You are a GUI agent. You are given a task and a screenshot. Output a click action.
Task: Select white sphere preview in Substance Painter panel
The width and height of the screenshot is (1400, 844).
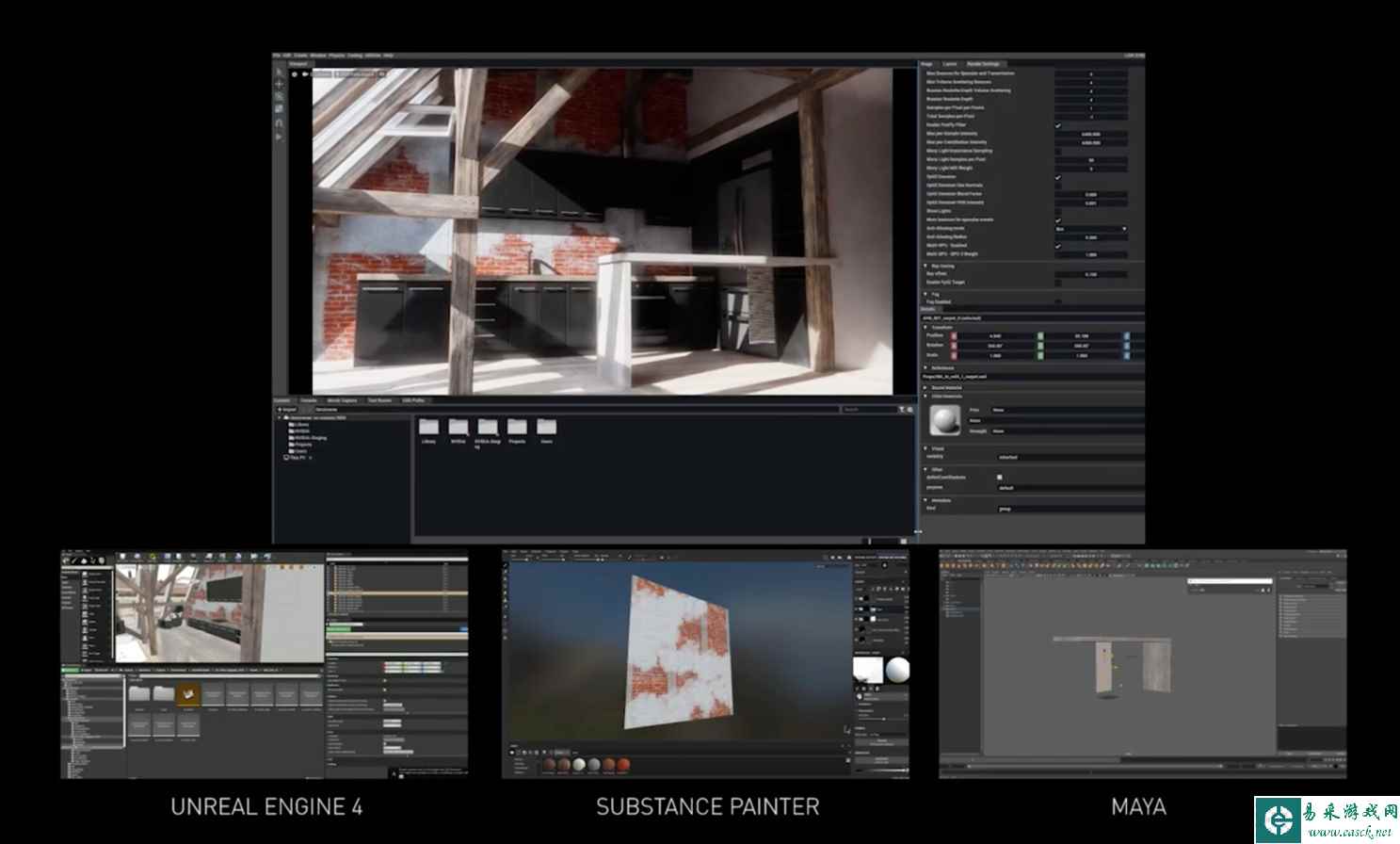897,670
